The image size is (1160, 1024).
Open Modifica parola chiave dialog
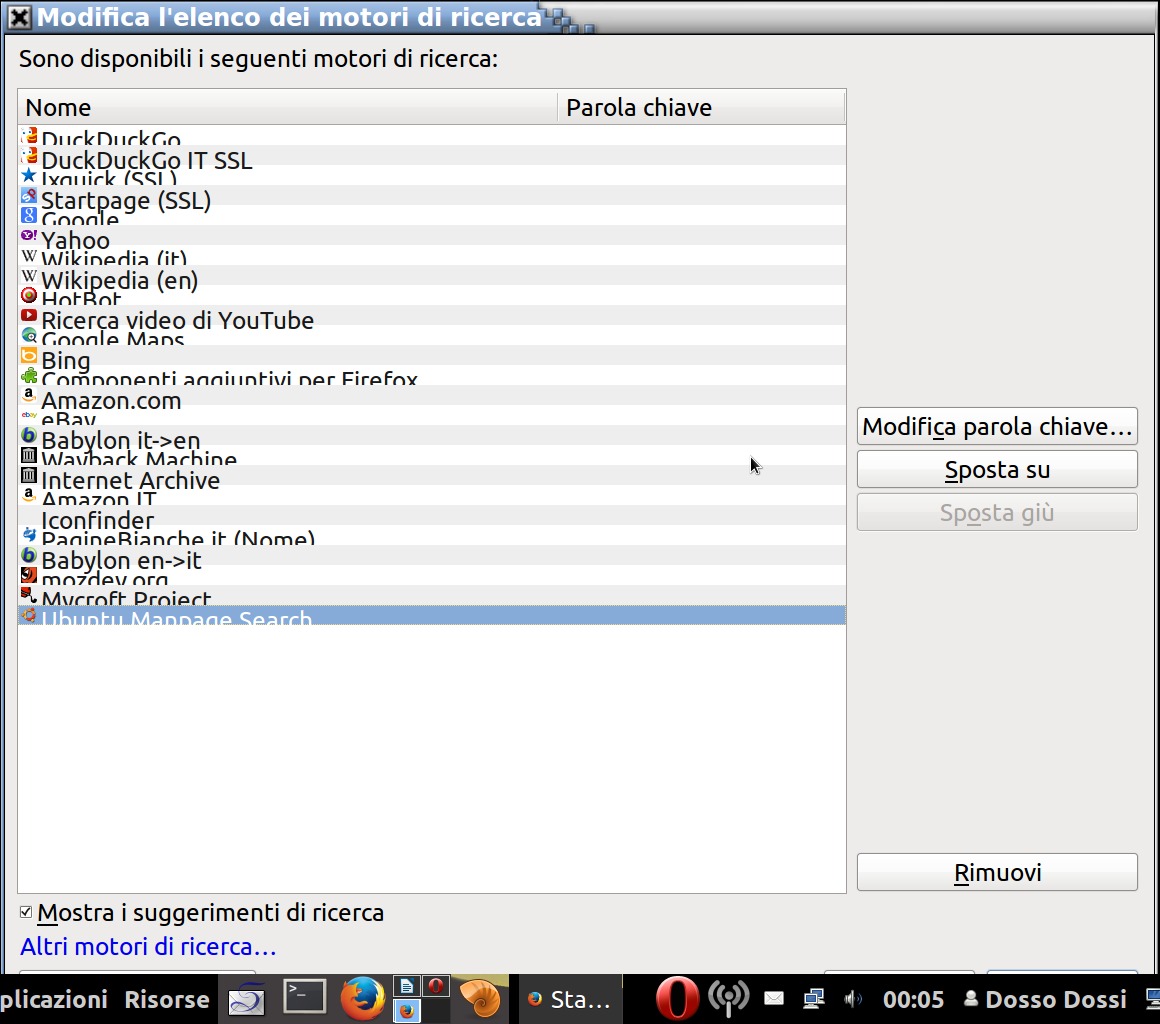pos(997,426)
